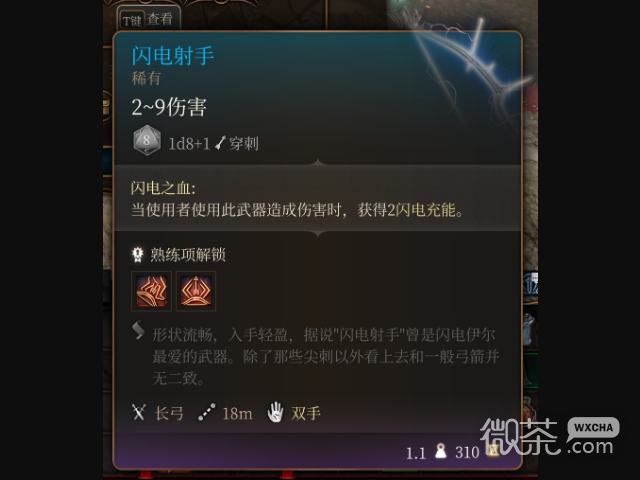Click the 长弓 longbow label
Image resolution: width=640 pixels, height=480 pixels.
169,413
